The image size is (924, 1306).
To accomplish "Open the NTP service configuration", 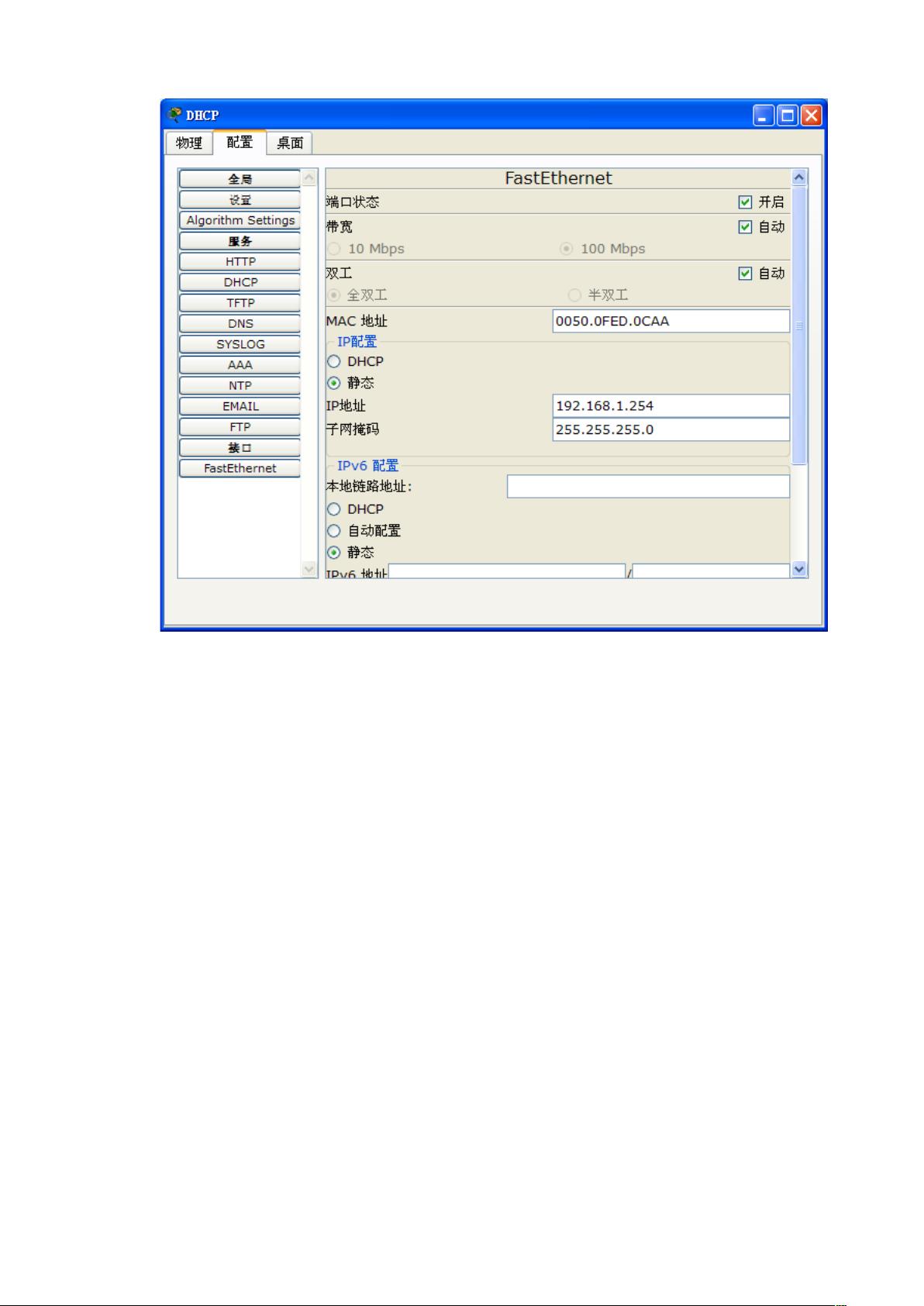I will 240,385.
